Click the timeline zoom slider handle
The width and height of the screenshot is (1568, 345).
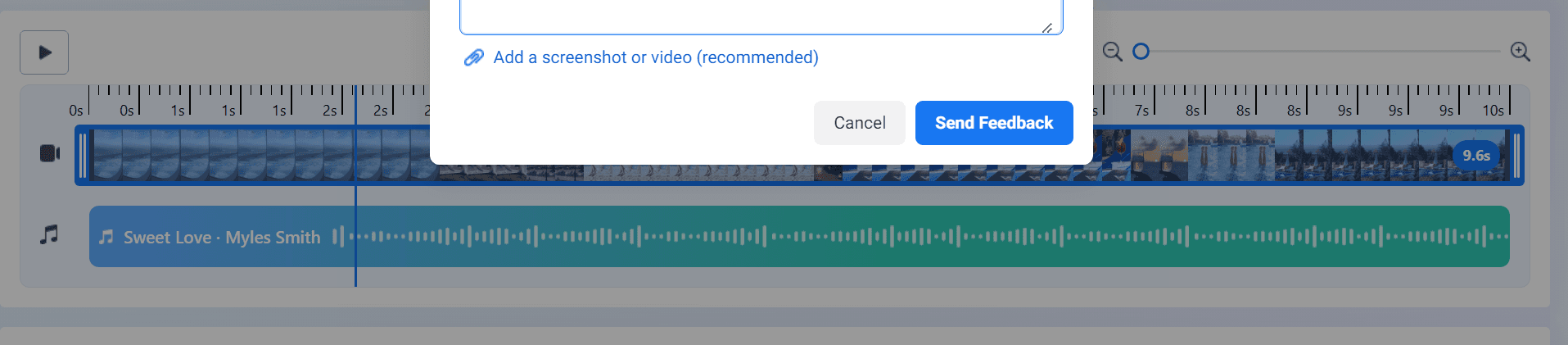tap(1141, 52)
